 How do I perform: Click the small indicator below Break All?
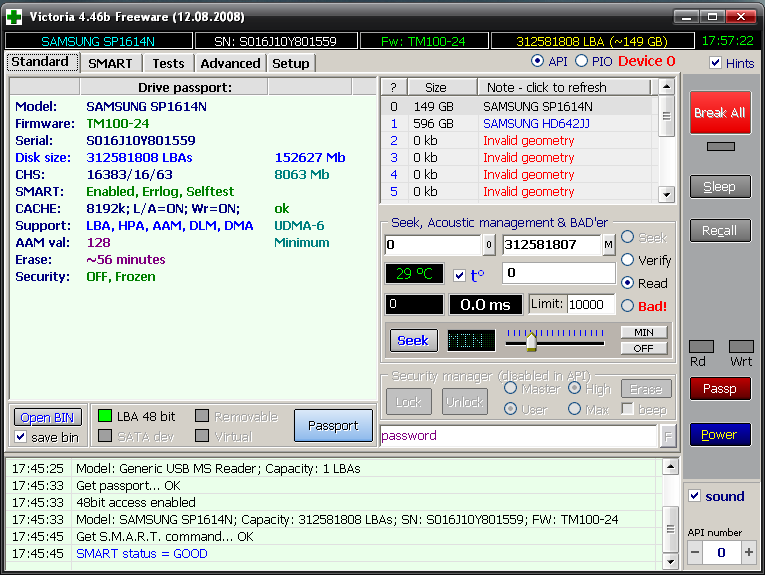pyautogui.click(x=721, y=146)
